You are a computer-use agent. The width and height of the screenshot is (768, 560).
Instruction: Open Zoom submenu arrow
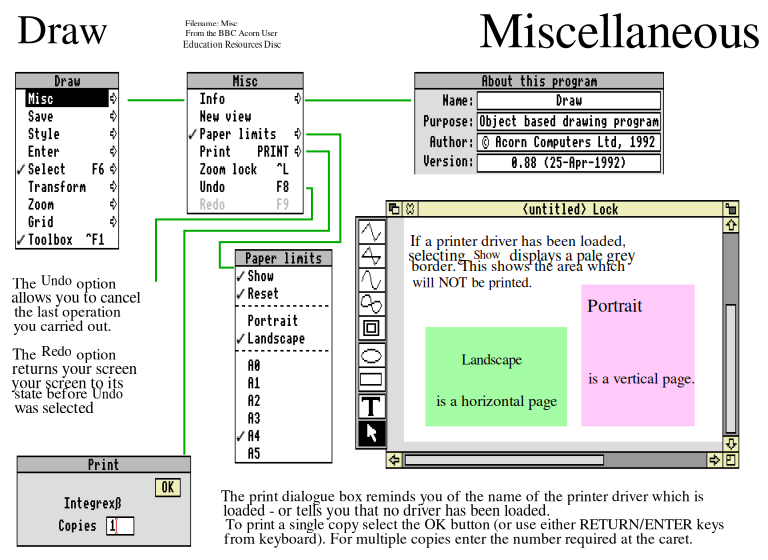pyautogui.click(x=113, y=204)
